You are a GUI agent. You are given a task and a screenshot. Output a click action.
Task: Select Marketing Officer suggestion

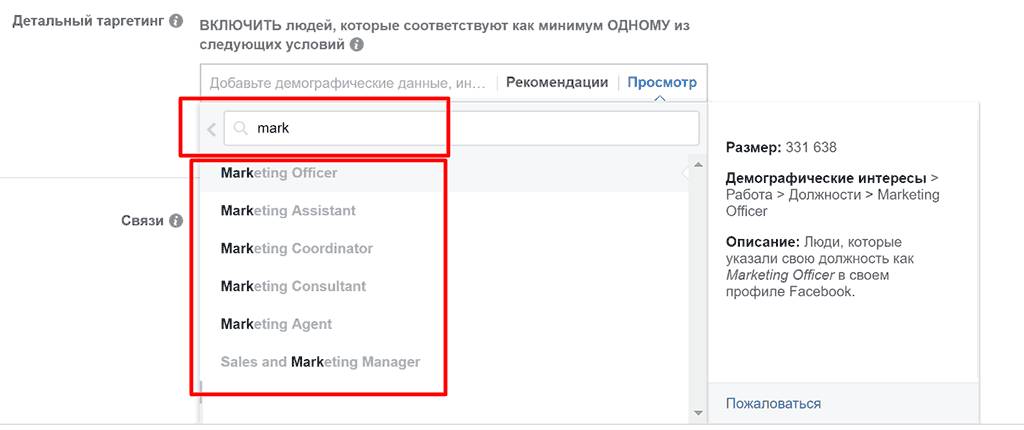click(443, 173)
